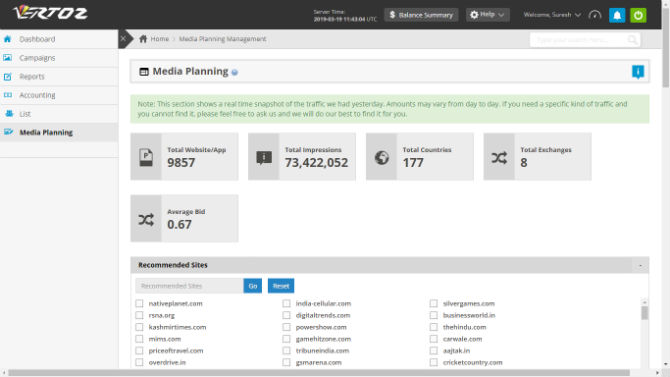Click the Total Countries globe icon
This screenshot has height=377, width=670.
tap(382, 157)
